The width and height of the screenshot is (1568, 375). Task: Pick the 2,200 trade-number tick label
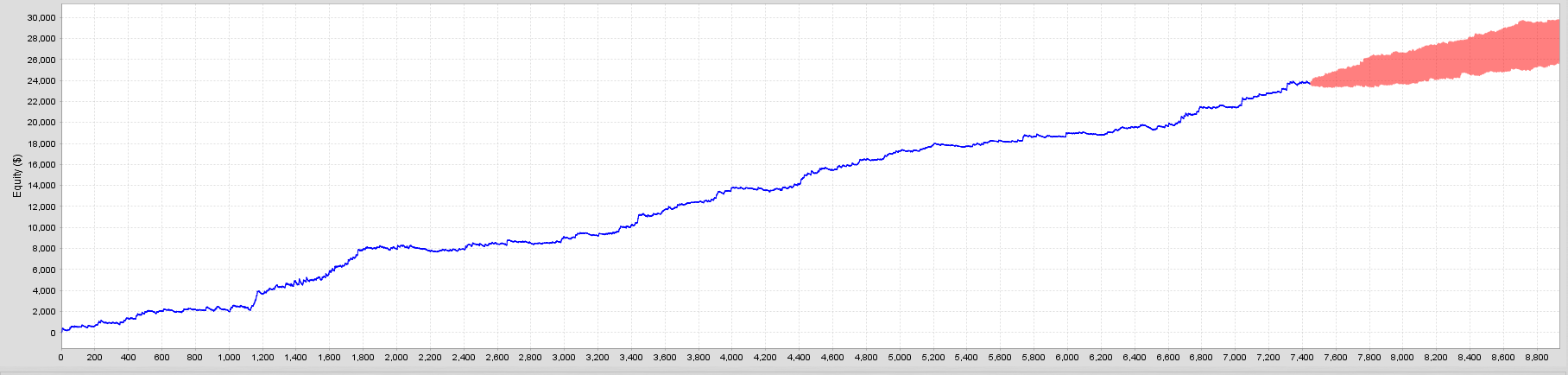click(x=430, y=357)
